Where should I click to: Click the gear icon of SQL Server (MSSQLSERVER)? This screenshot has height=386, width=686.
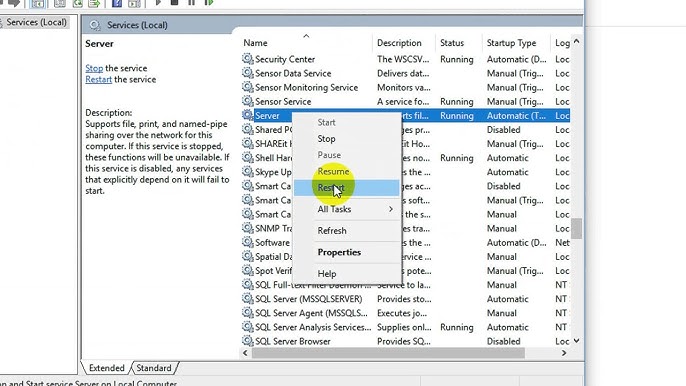(x=248, y=298)
